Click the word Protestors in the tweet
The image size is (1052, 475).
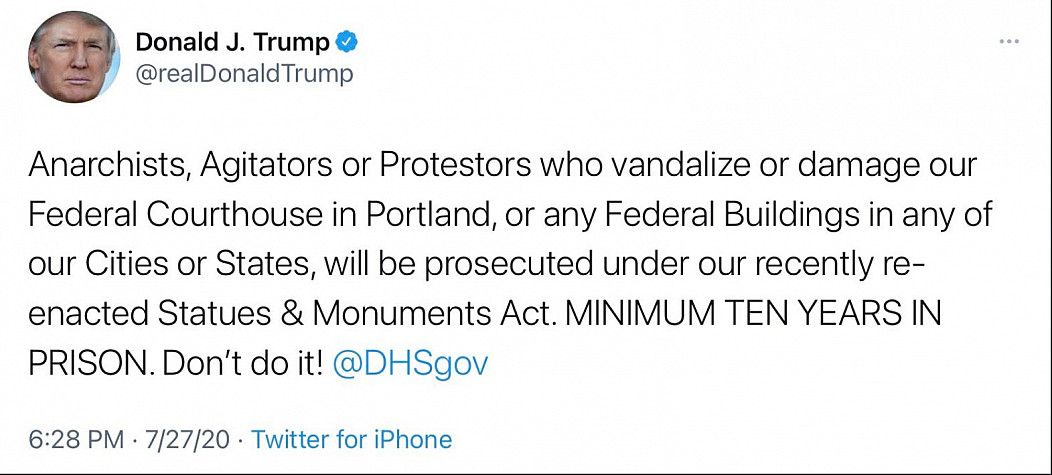[x=450, y=166]
